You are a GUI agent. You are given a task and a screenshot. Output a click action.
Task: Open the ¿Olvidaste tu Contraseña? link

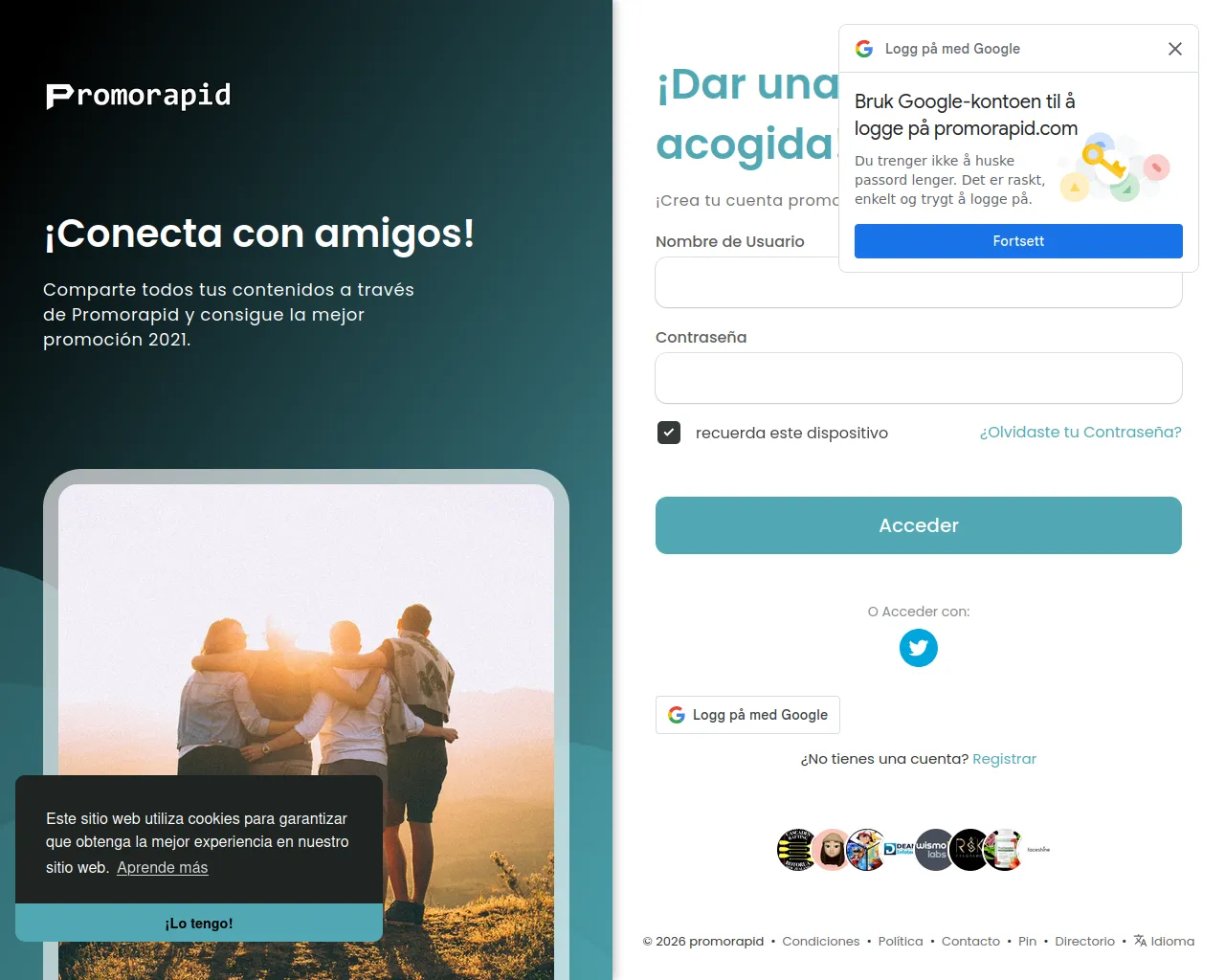click(x=1080, y=433)
